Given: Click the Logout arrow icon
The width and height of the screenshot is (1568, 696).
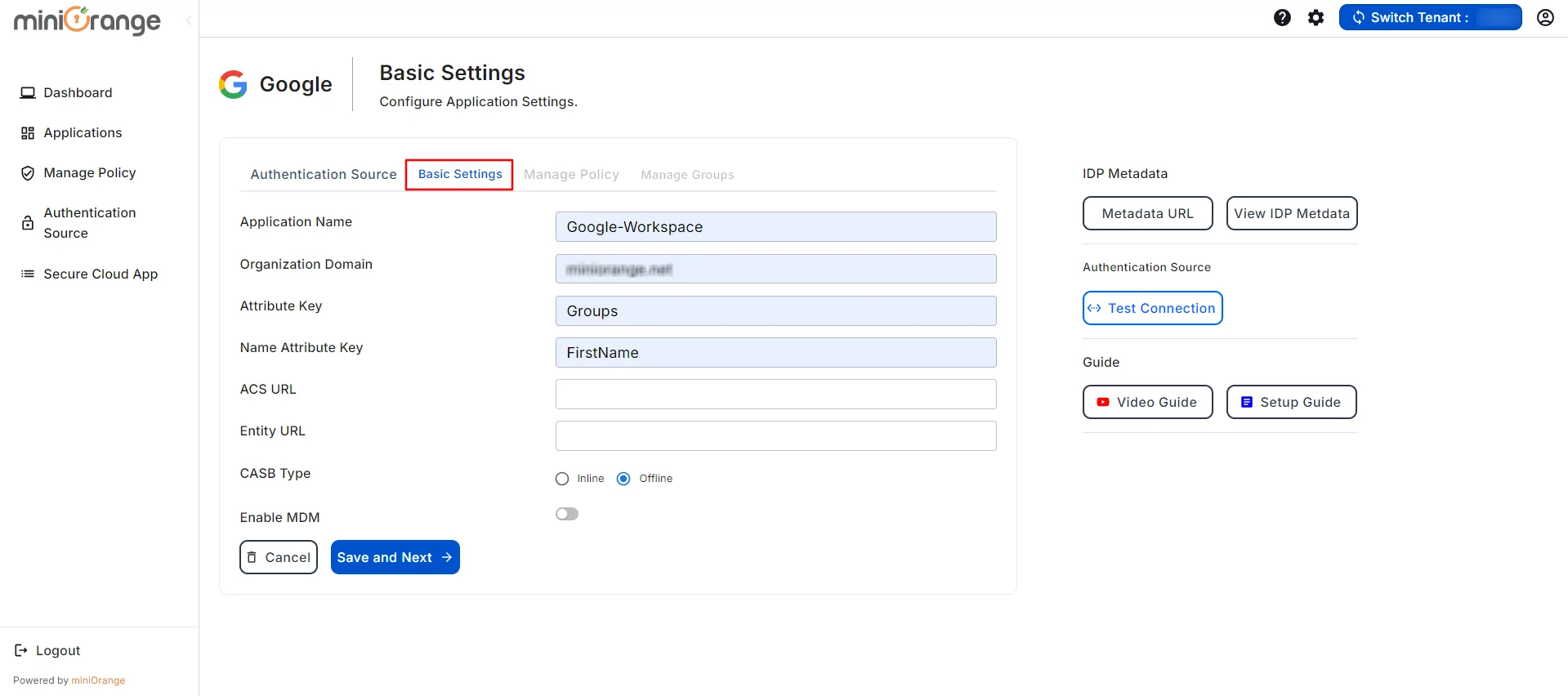Looking at the screenshot, I should point(21,650).
